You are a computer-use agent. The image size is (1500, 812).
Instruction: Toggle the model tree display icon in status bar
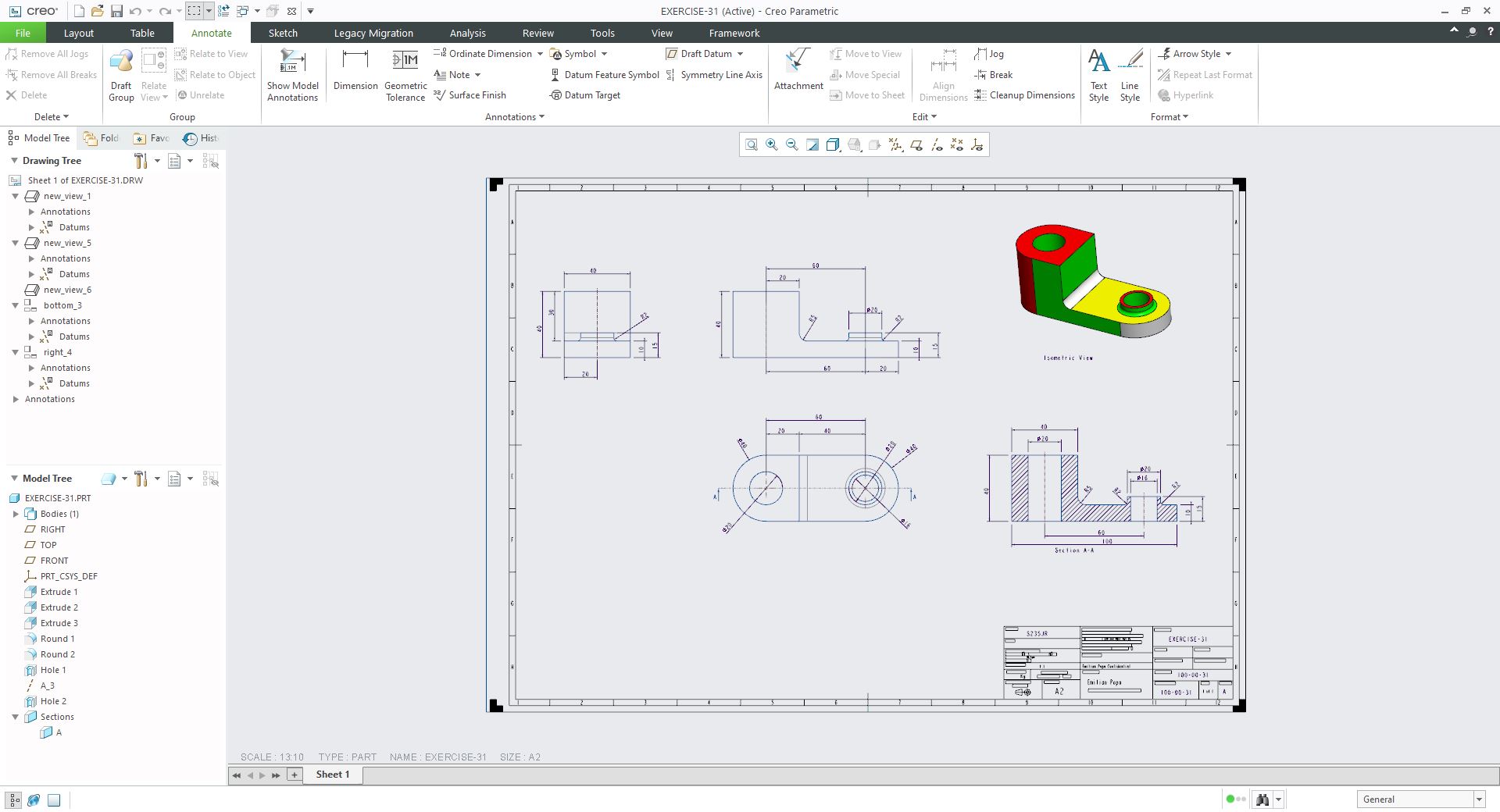pos(14,800)
